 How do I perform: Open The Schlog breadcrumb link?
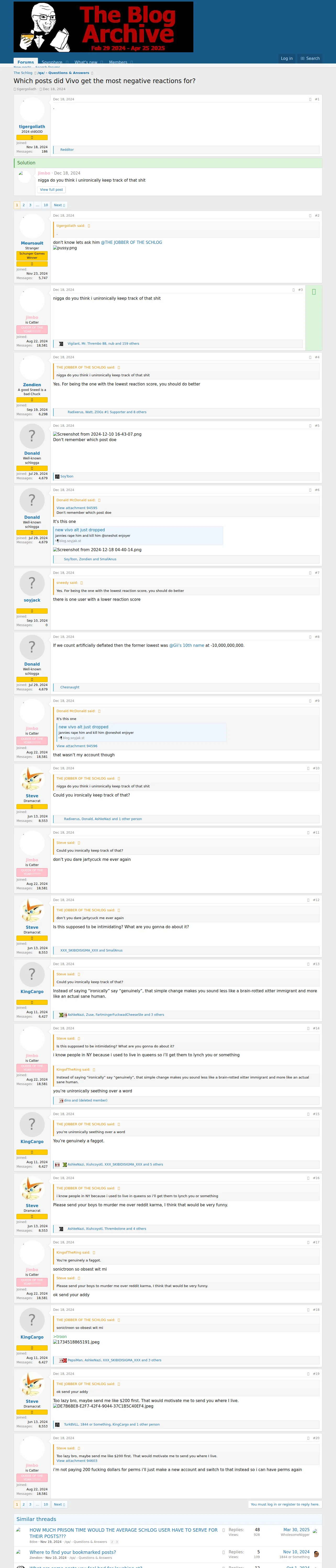[x=23, y=73]
